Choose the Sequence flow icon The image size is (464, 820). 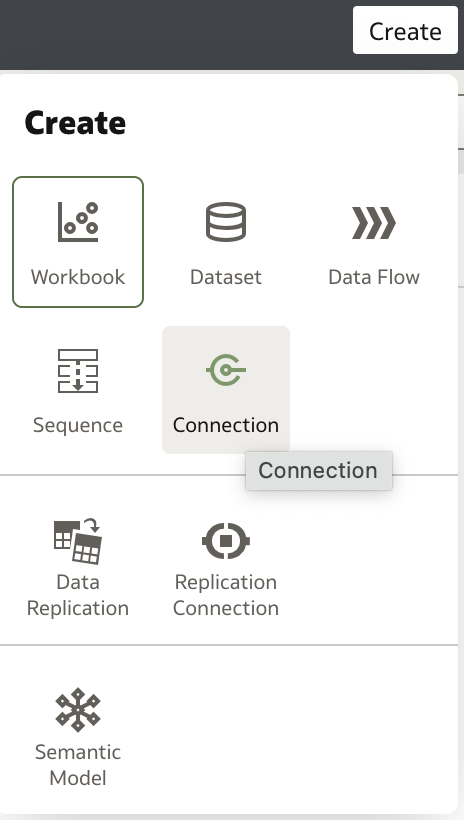point(78,371)
